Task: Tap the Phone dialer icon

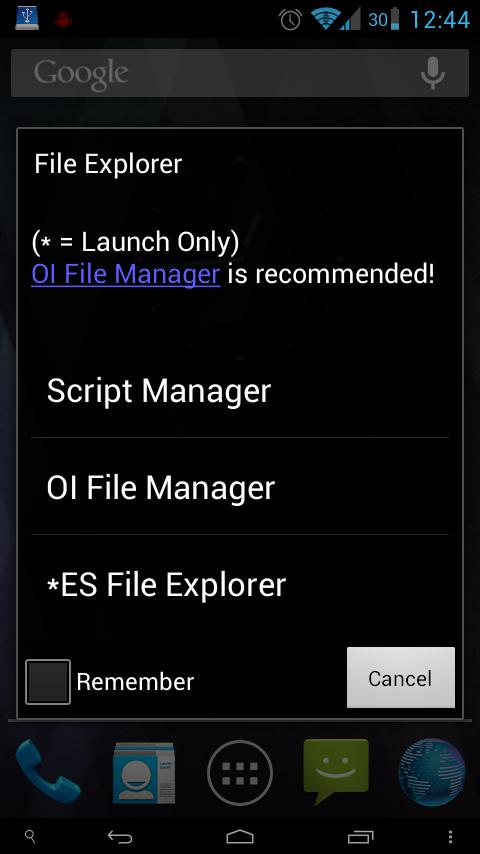Action: point(48,772)
